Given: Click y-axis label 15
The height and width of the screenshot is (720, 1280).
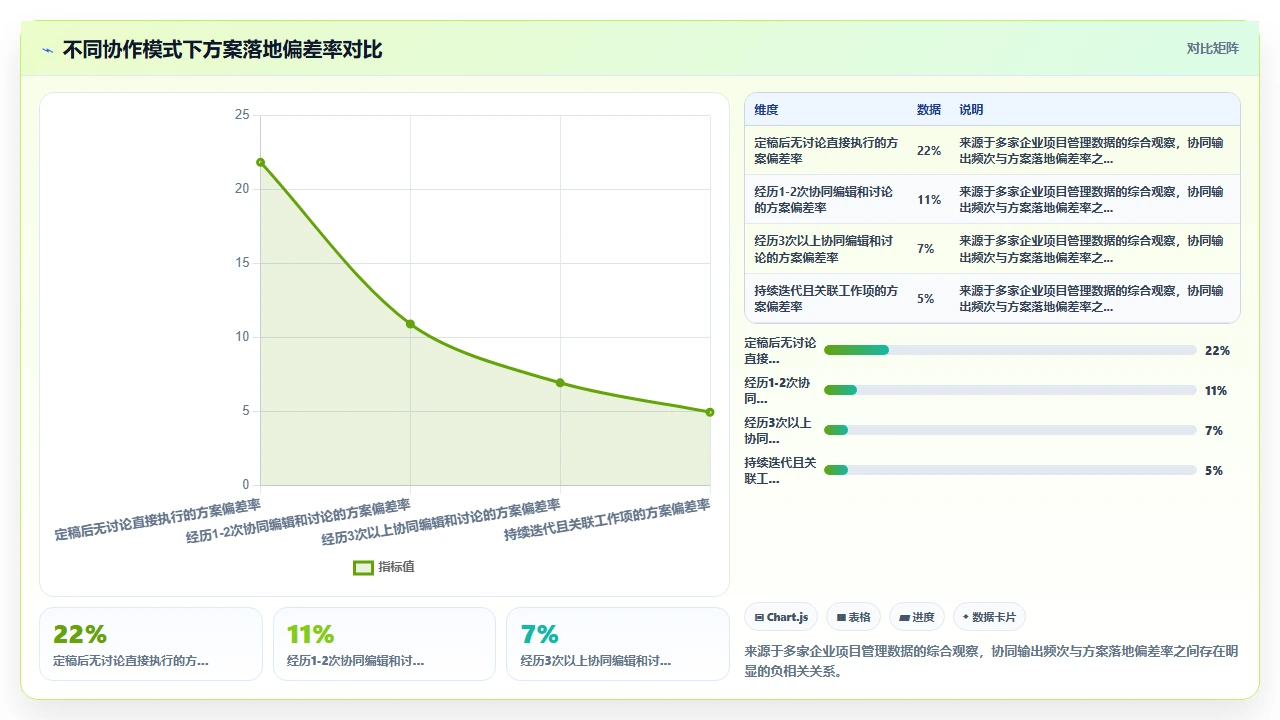Looking at the screenshot, I should (x=242, y=263).
